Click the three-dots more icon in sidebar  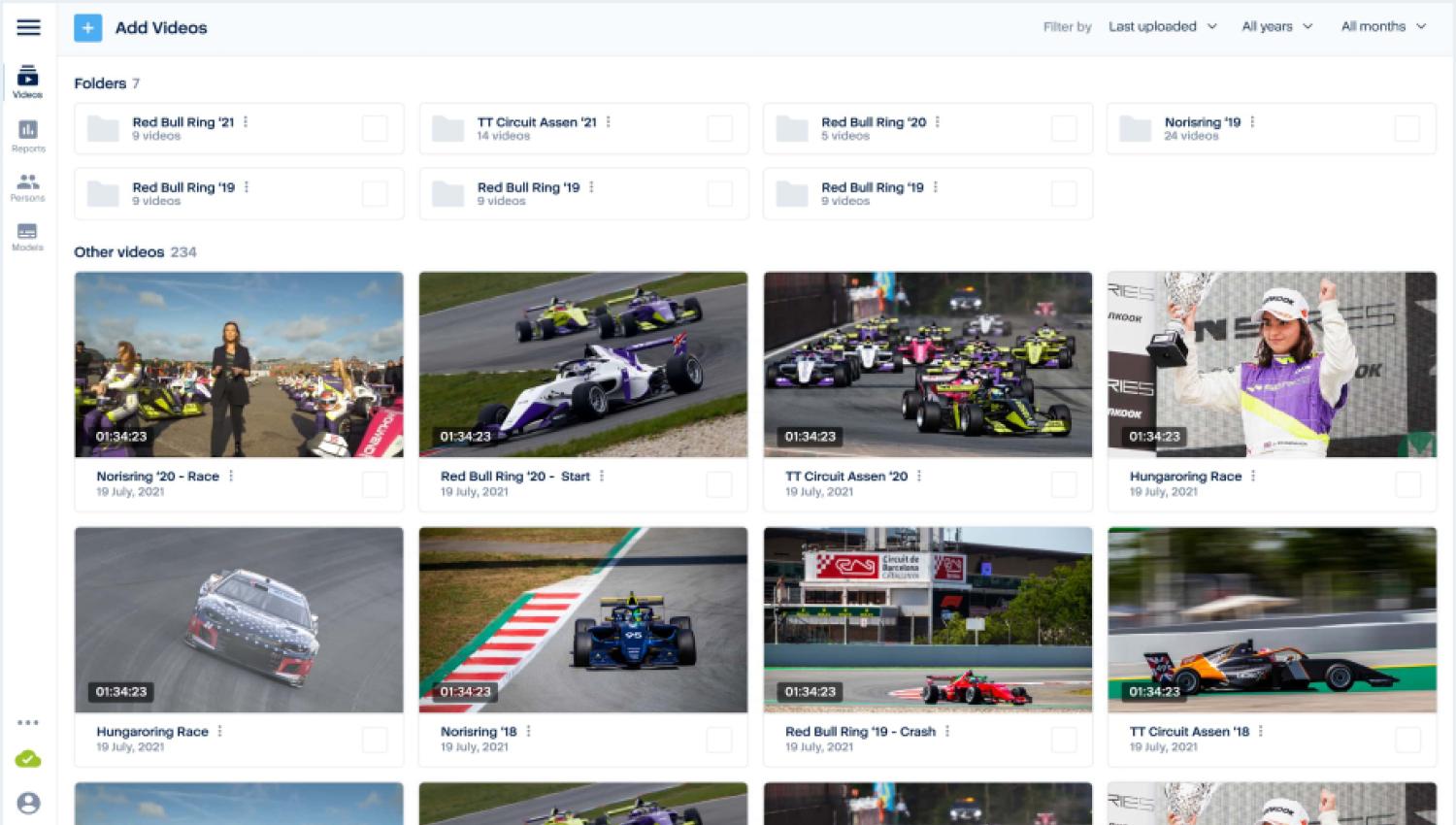point(28,722)
